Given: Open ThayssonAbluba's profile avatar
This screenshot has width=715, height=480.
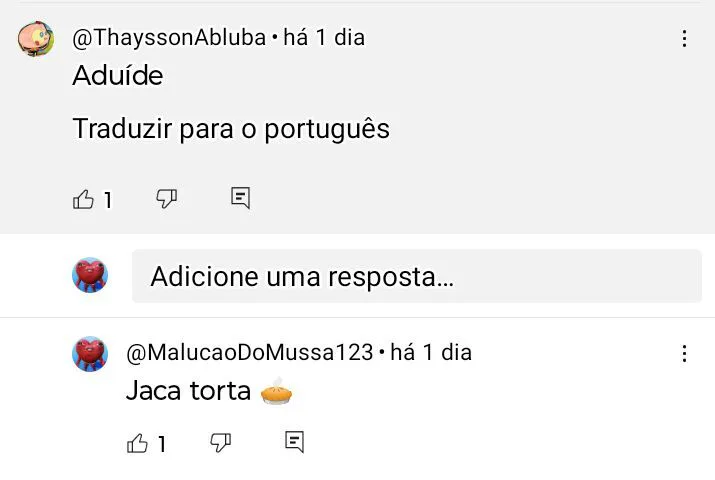Looking at the screenshot, I should (36, 39).
